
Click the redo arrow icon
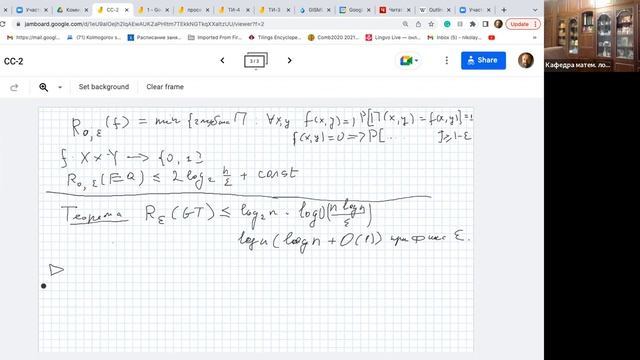[x=14, y=87]
